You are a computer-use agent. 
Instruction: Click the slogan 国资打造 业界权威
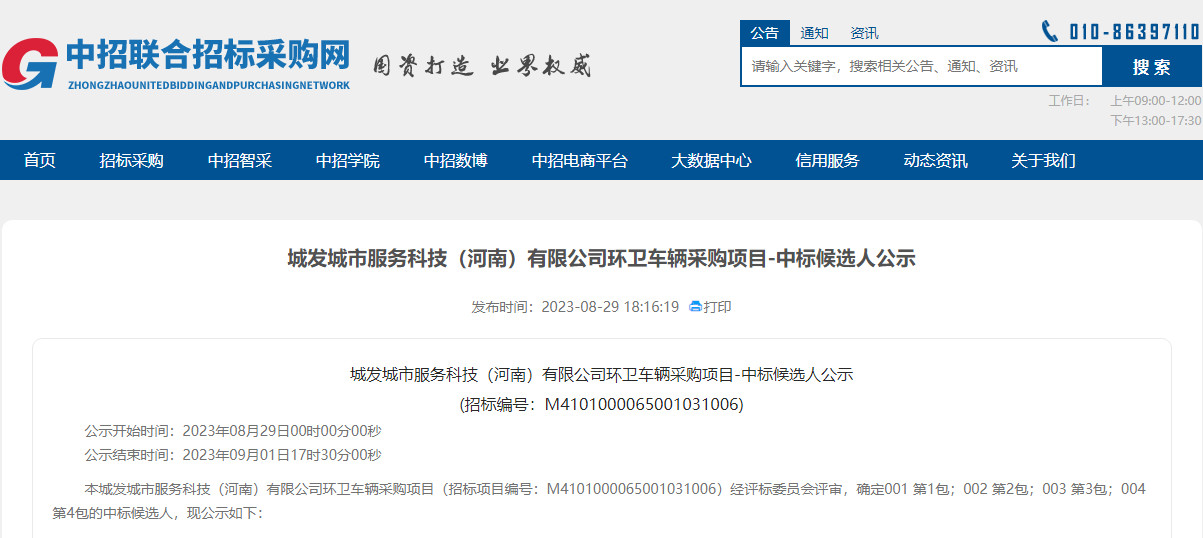point(482,66)
